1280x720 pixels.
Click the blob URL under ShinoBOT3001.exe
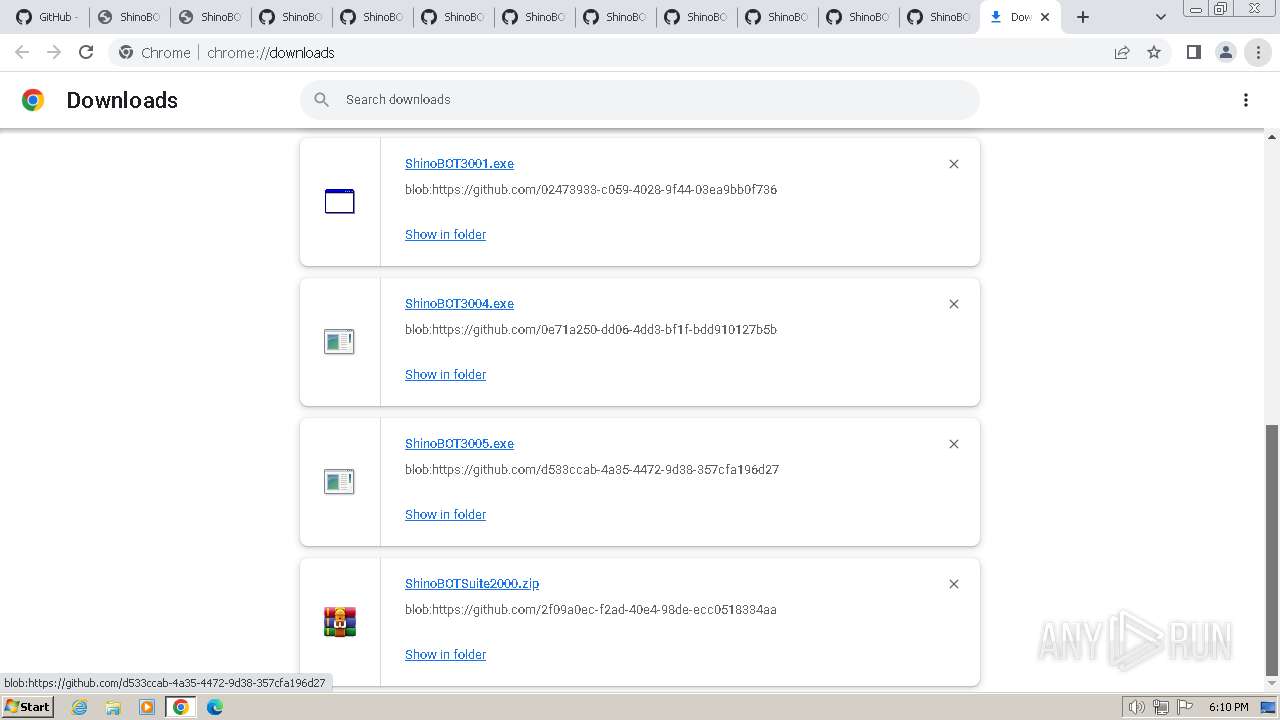(591, 190)
